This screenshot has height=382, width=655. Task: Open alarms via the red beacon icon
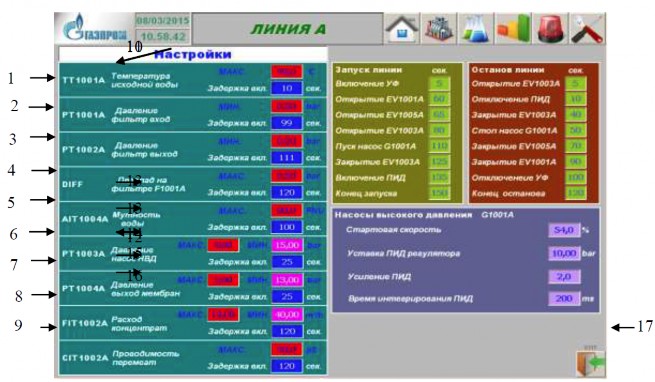click(x=550, y=29)
